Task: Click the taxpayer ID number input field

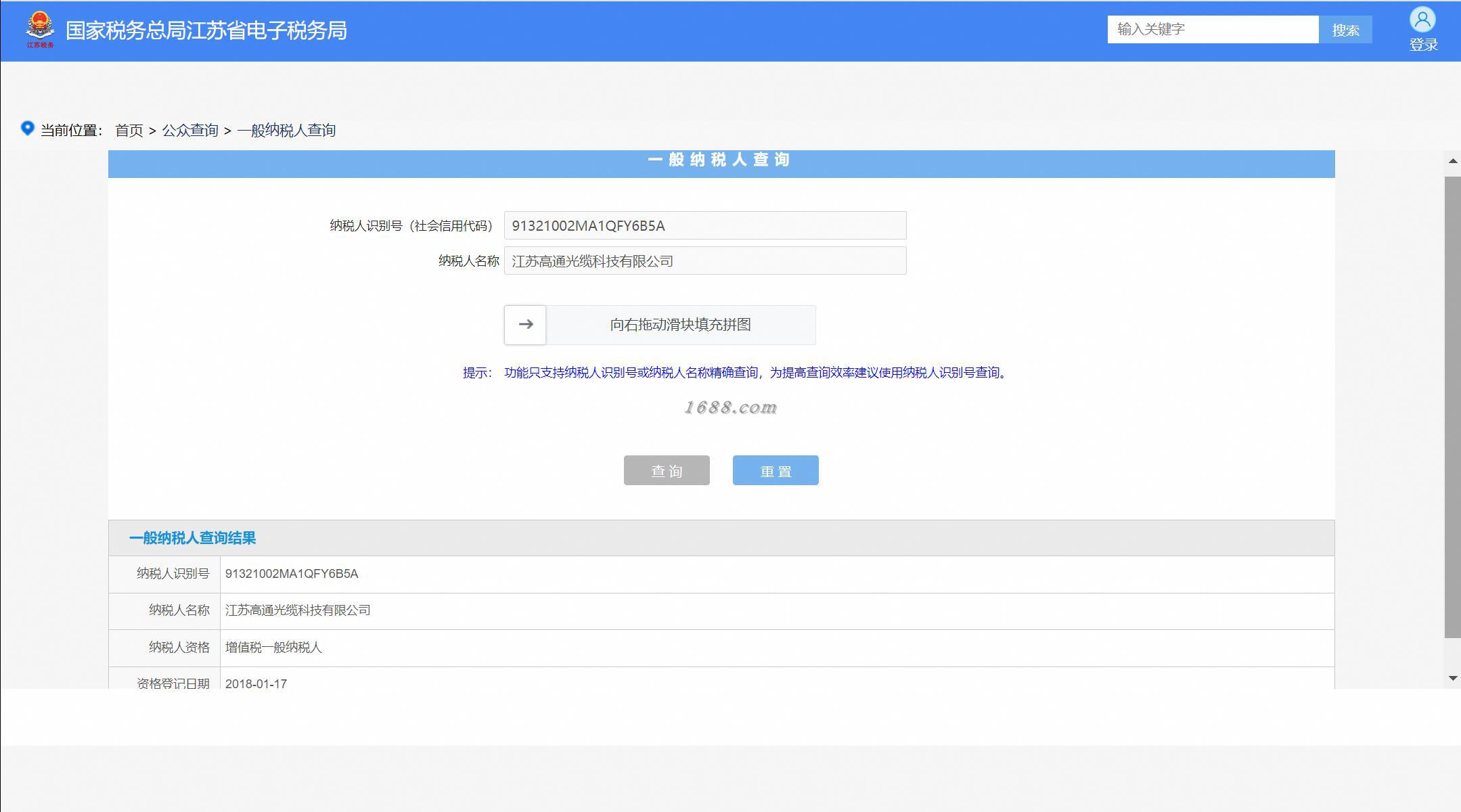Action: [x=705, y=225]
